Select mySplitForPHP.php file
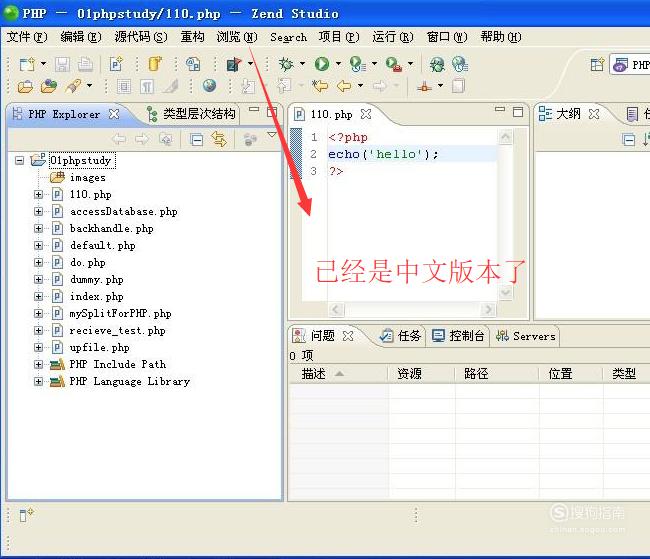Image resolution: width=650 pixels, height=559 pixels. pos(120,314)
